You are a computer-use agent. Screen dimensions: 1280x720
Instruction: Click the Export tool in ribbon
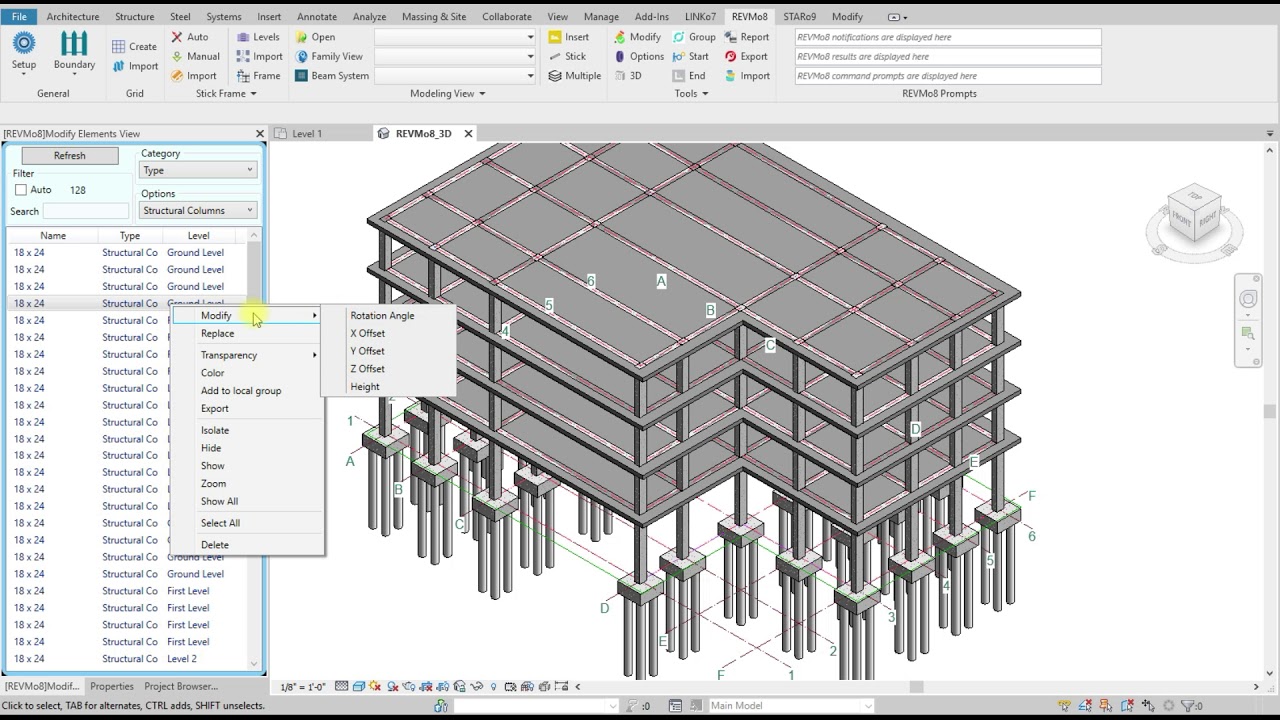point(746,56)
